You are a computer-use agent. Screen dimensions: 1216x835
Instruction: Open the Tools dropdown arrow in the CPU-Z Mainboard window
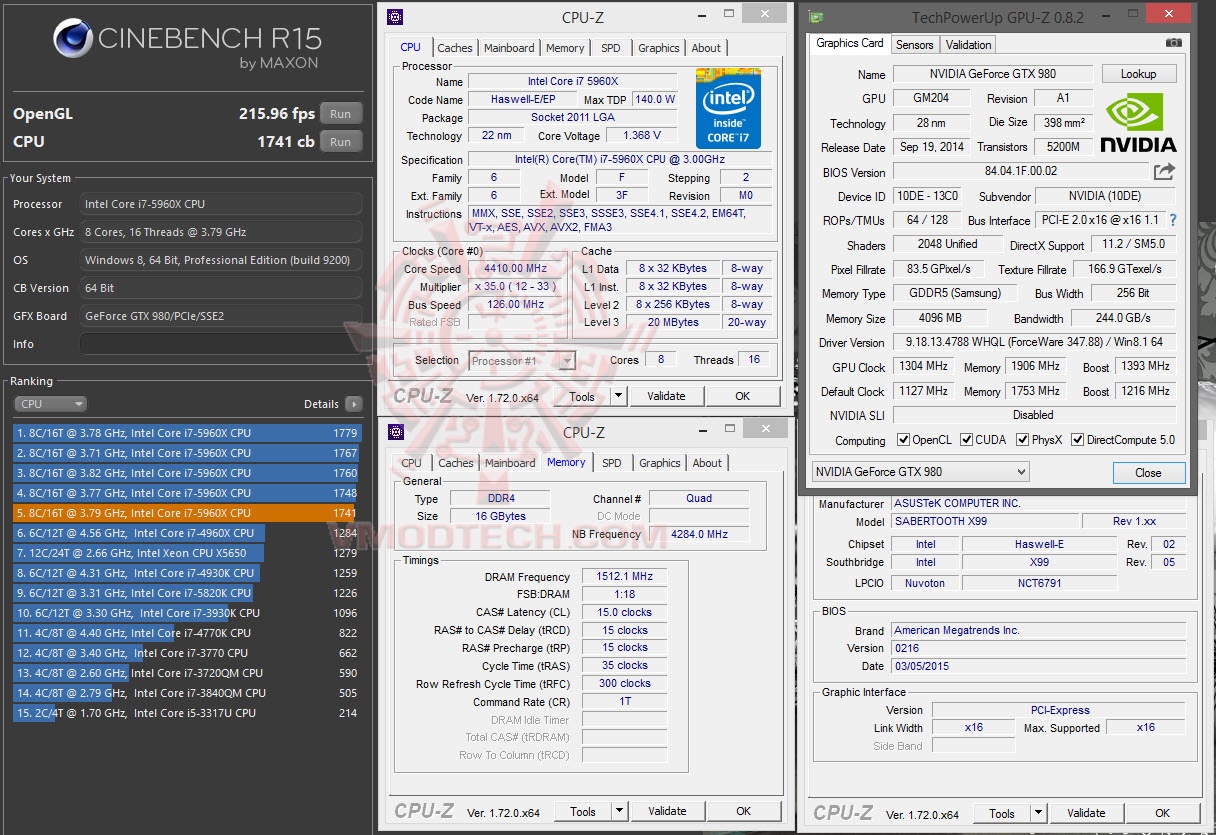pos(1039,813)
